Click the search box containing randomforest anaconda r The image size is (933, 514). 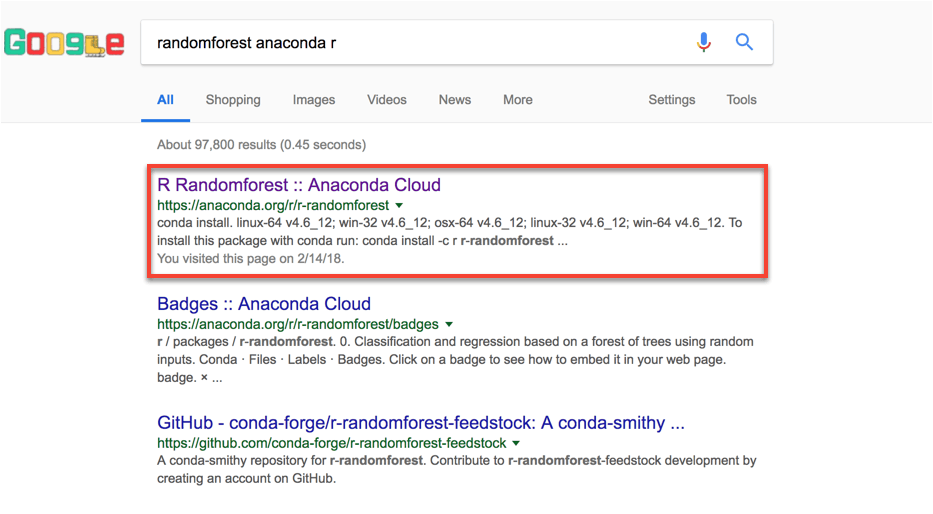click(417, 43)
